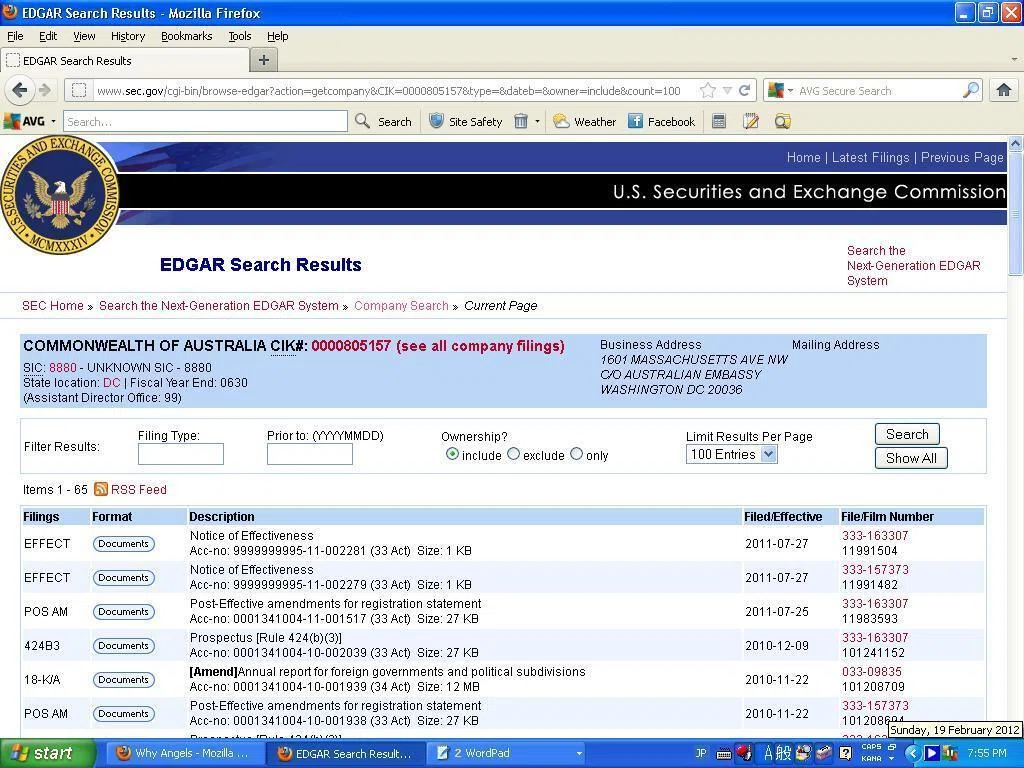
Task: Click the magnifier in AVG Secure Search box
Action: 971,90
